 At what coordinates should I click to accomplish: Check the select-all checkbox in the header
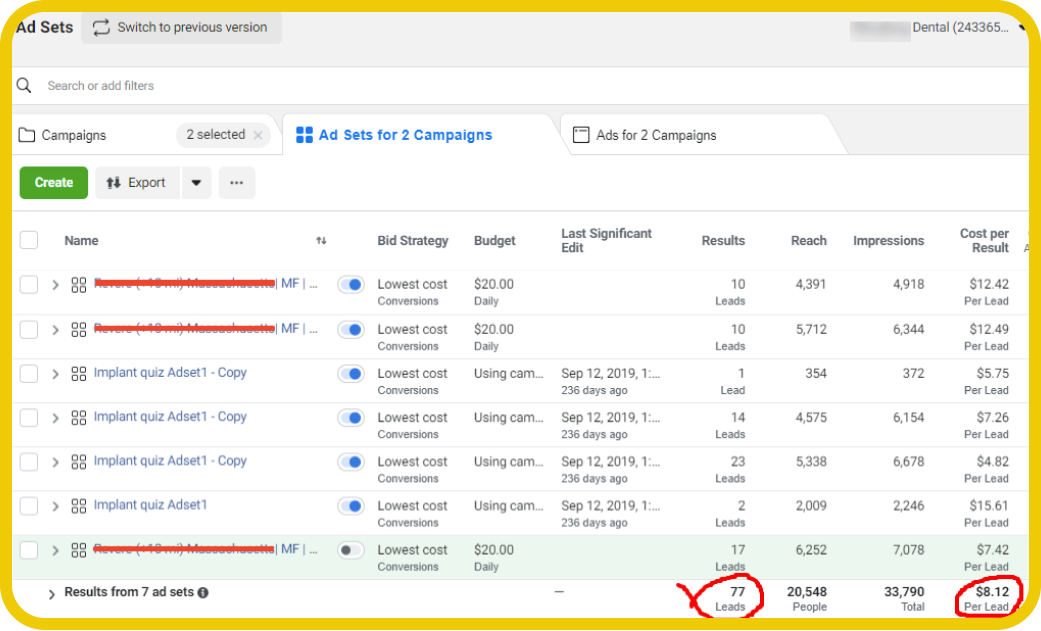(x=29, y=240)
